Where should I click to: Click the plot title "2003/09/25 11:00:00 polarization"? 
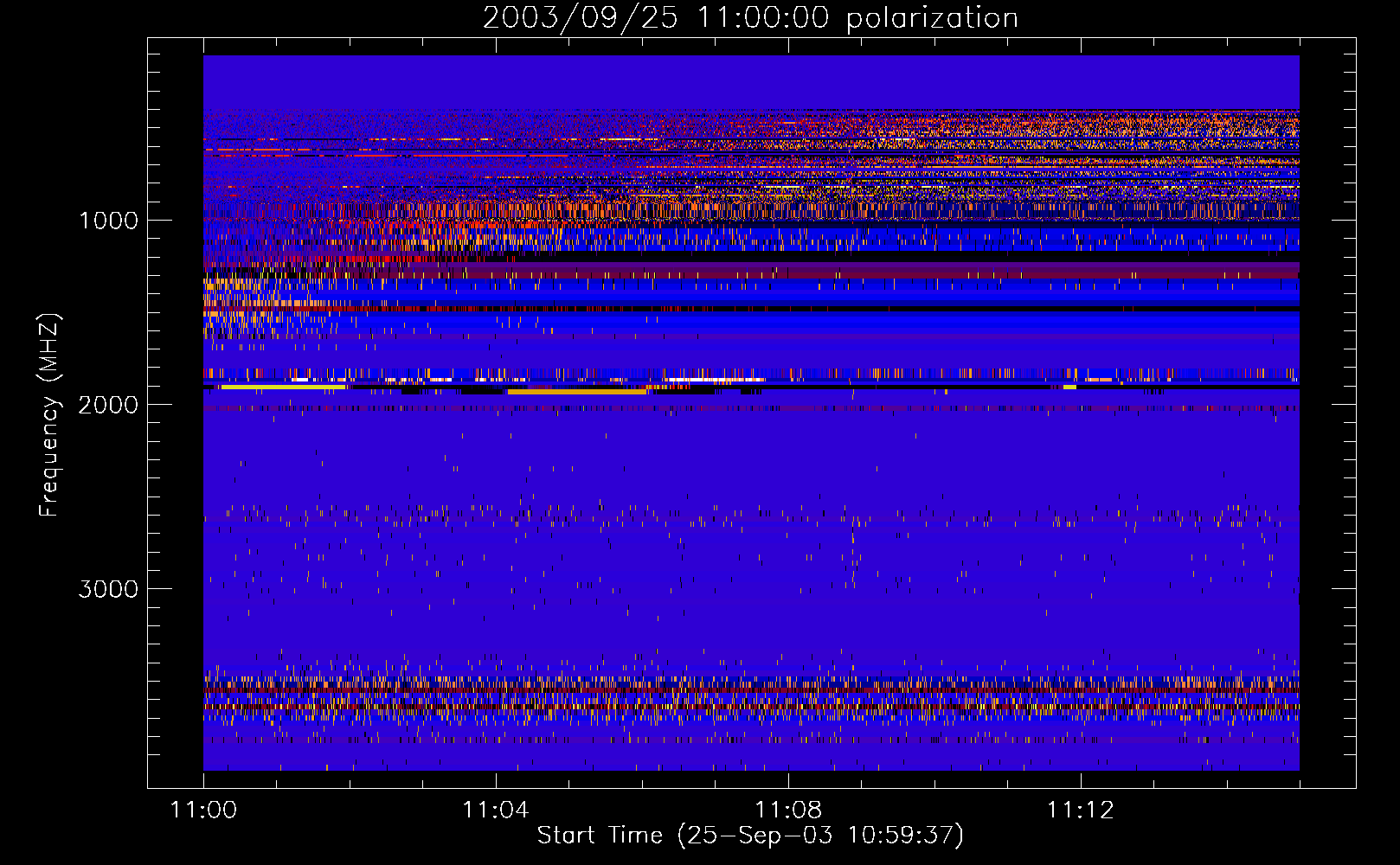point(750,18)
